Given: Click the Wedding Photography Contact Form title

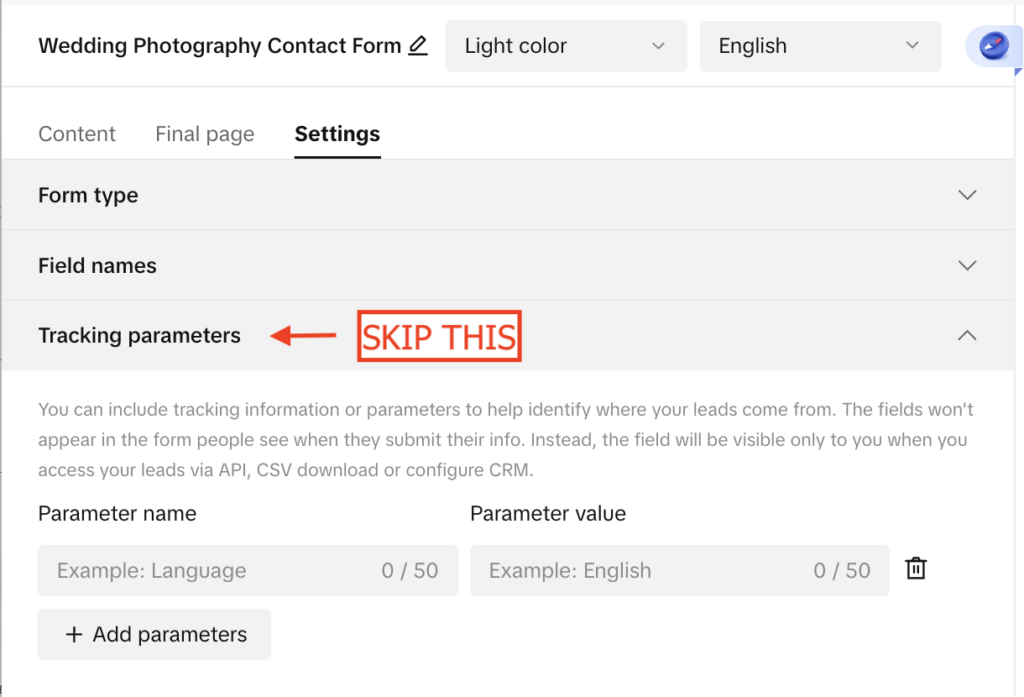Looking at the screenshot, I should pyautogui.click(x=219, y=45).
